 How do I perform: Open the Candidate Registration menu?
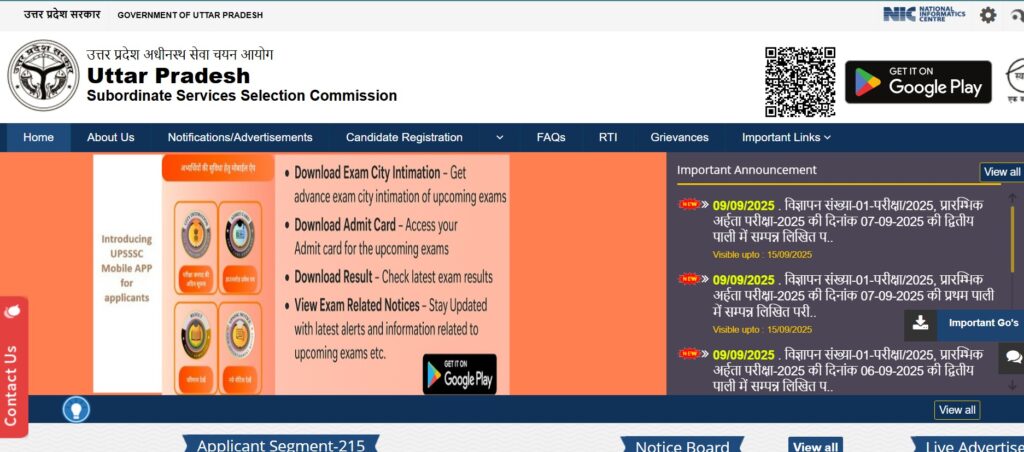pyautogui.click(x=404, y=138)
